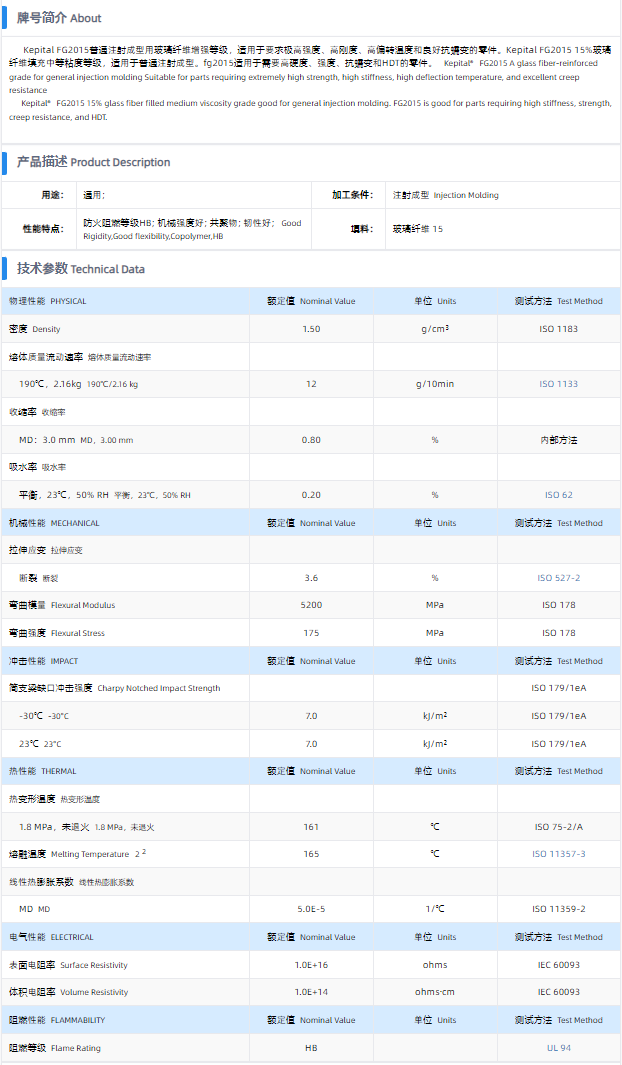Image resolution: width=622 pixels, height=1065 pixels.
Task: Select the 技术参数 Technical Data heading
Action: [x=80, y=269]
